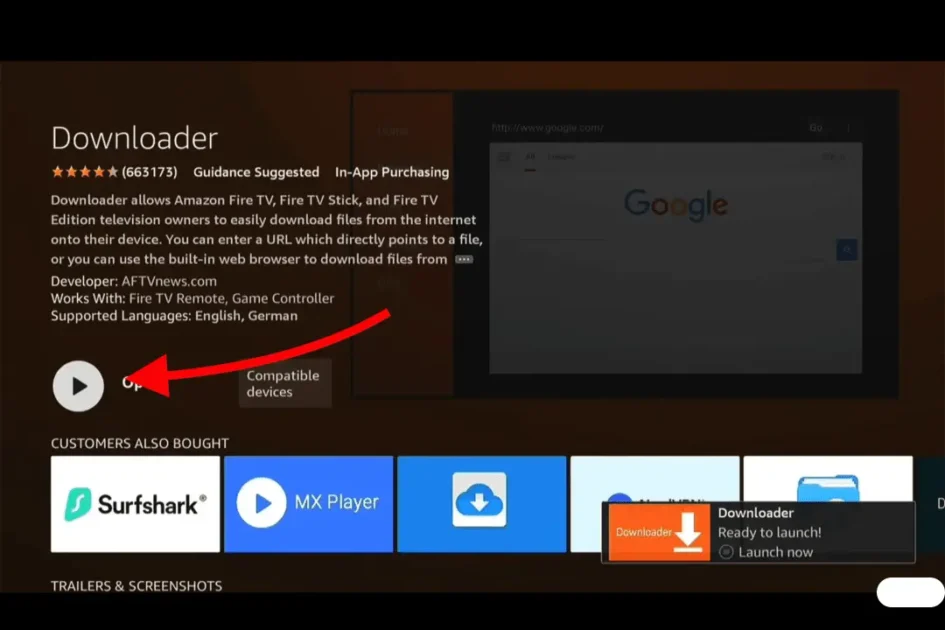Open the Compatible devices option
945x630 pixels.
(283, 384)
